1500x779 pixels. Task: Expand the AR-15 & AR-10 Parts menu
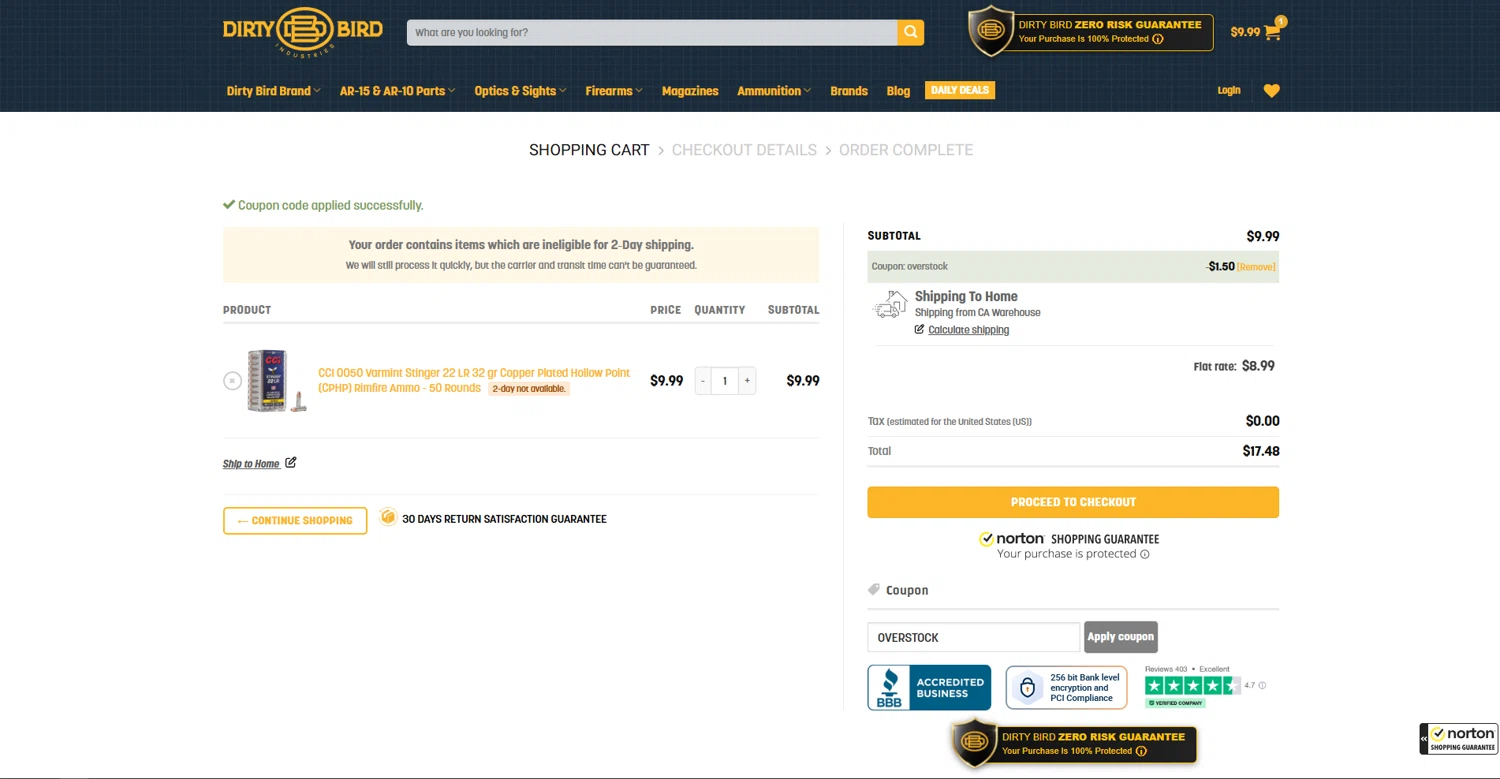click(x=397, y=91)
